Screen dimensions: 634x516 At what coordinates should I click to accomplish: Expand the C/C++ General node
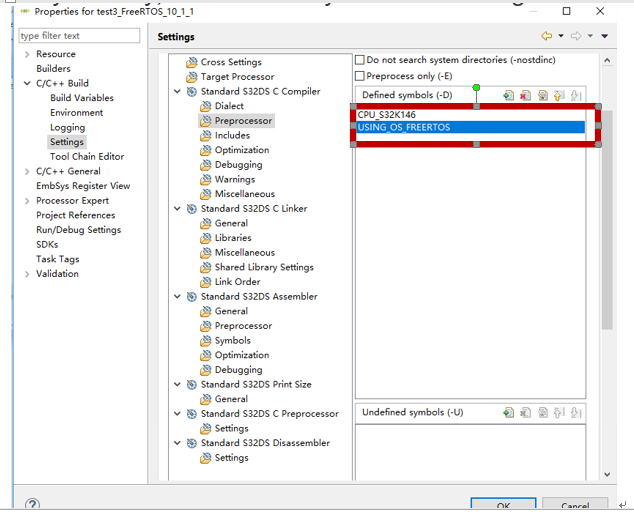(x=27, y=171)
